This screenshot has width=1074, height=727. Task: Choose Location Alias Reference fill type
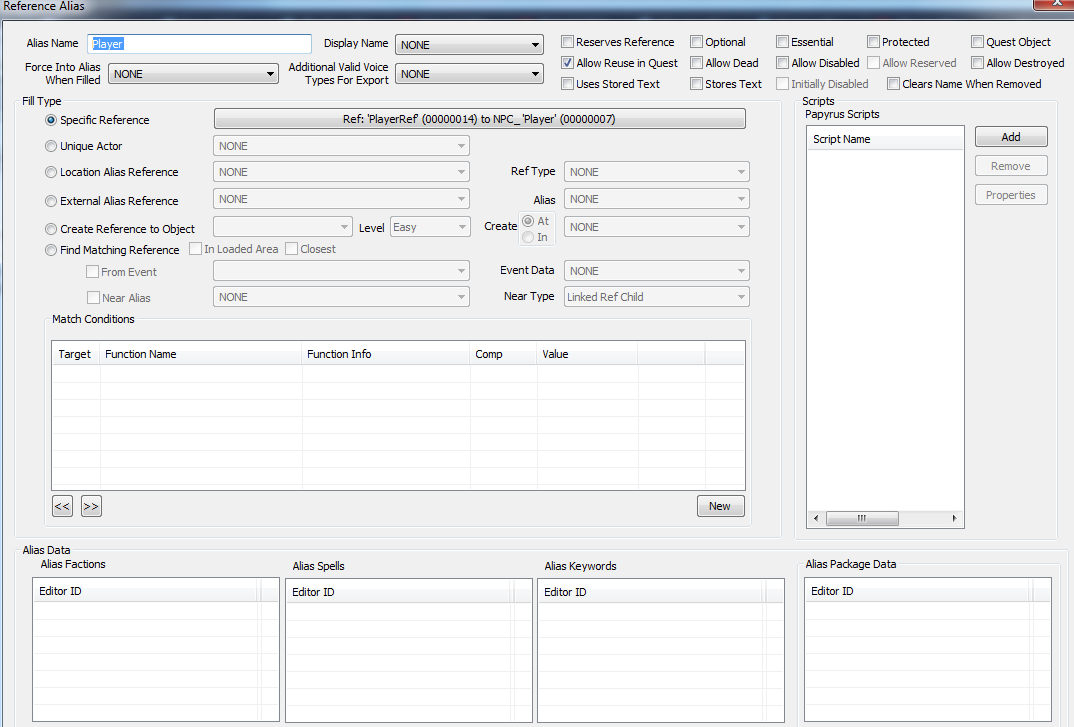click(51, 172)
